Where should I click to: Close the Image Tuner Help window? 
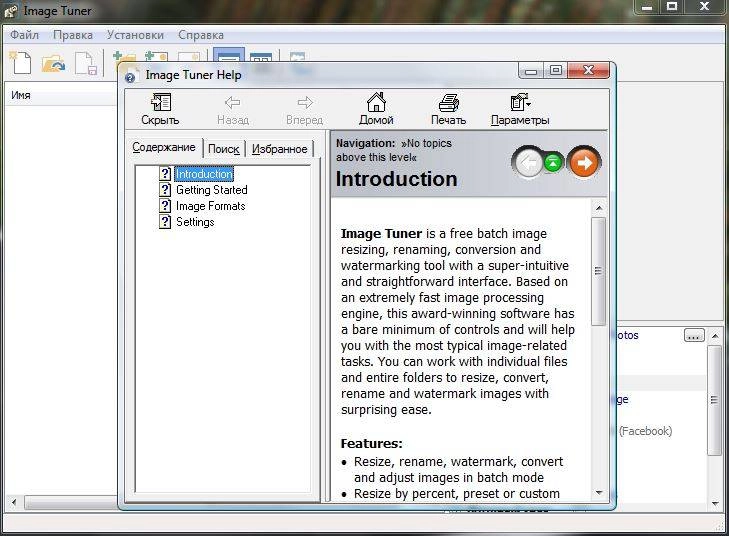pos(588,70)
